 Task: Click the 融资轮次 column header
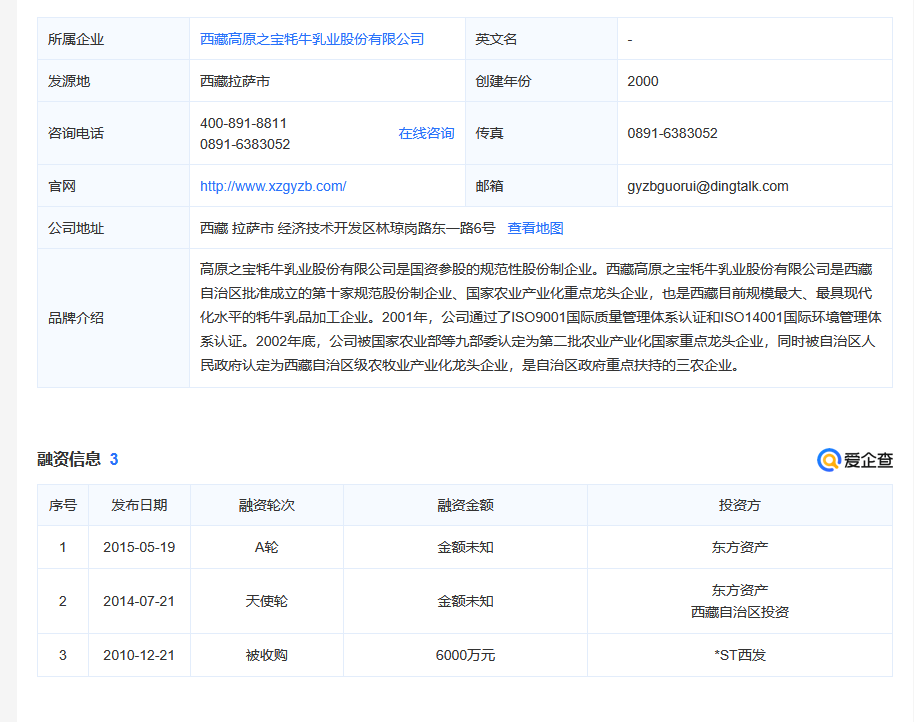click(266, 505)
